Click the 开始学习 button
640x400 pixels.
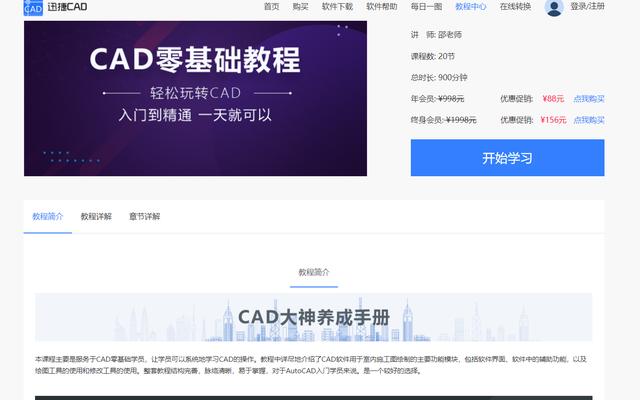(x=507, y=158)
